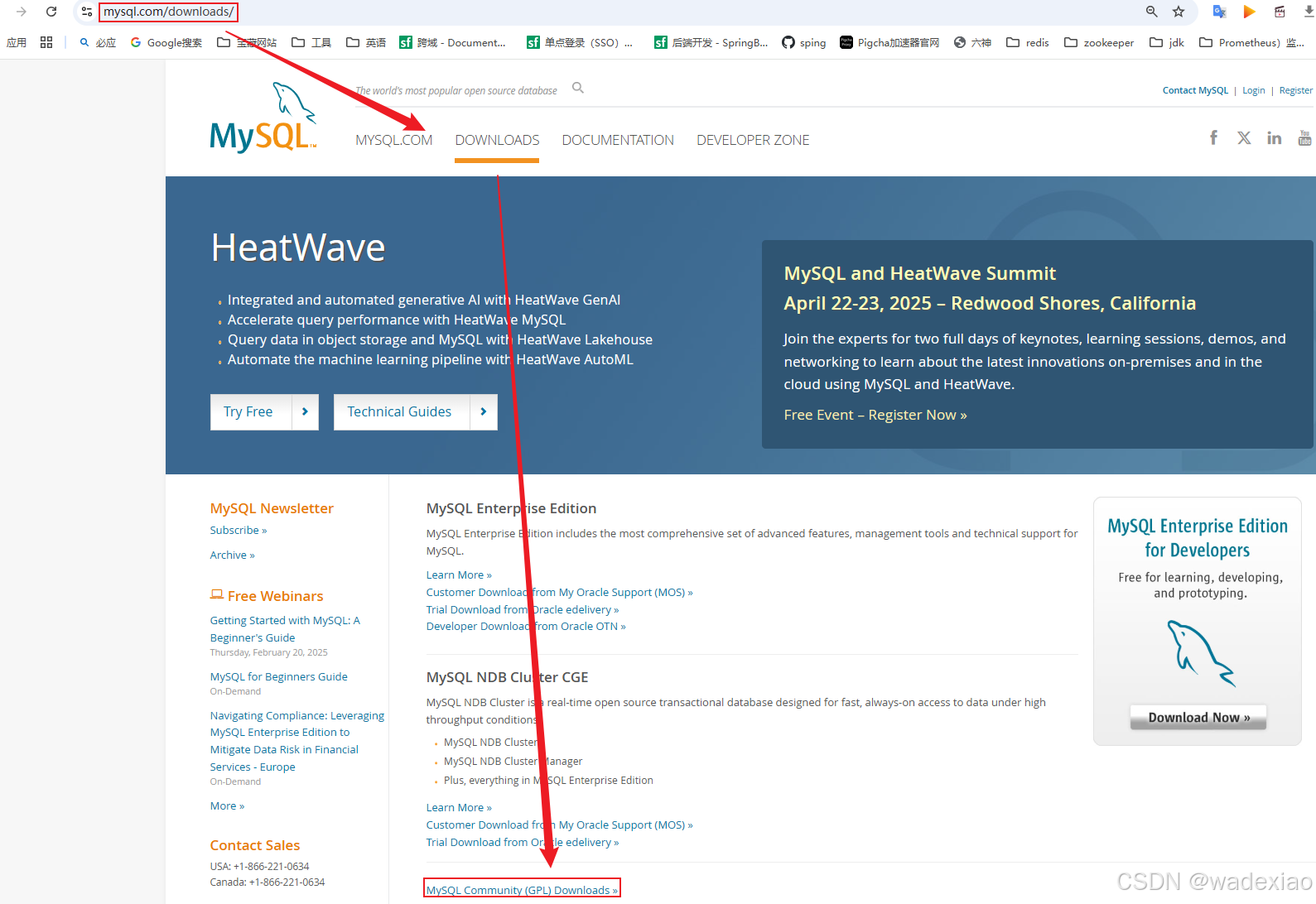Screen dimensions: 1316x904
Task: Open the apps grid bookmark icon
Action: coord(46,42)
